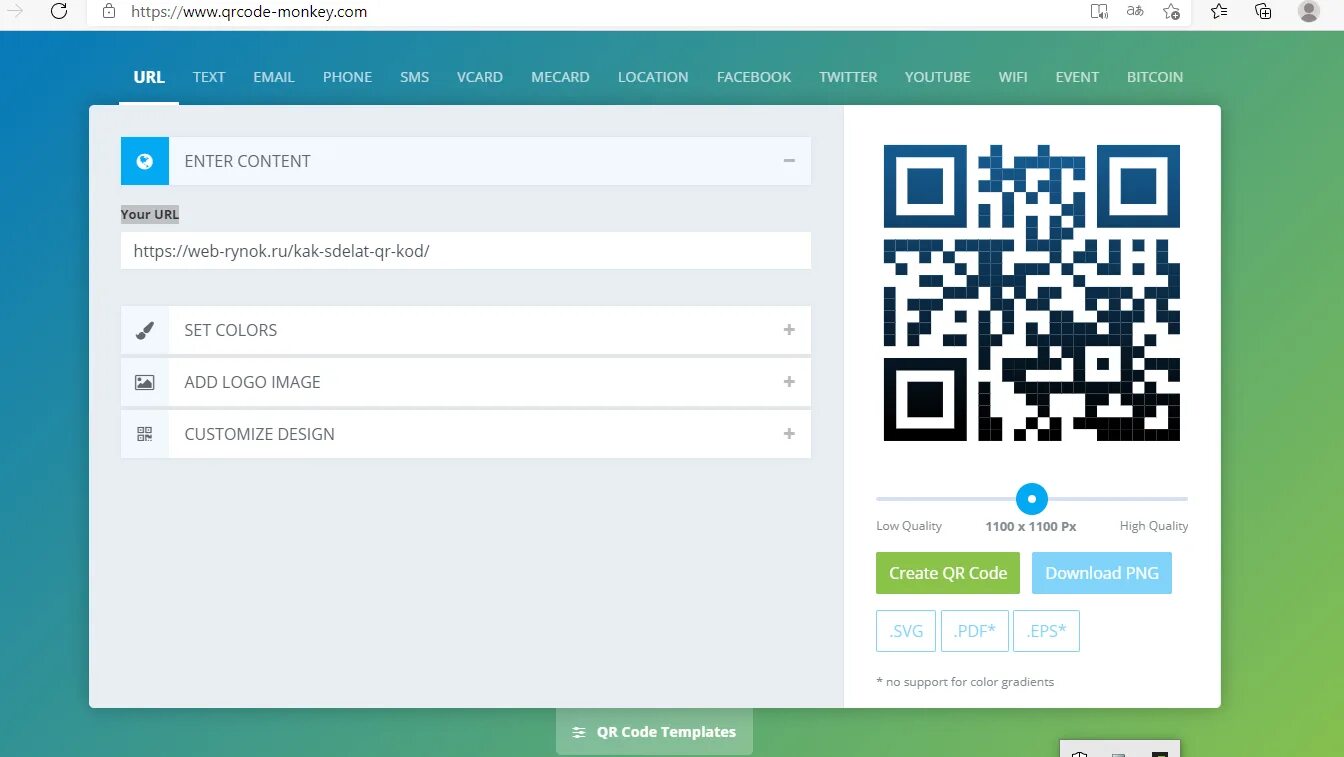This screenshot has width=1344, height=757.
Task: Open the FACEBOOK tab
Action: [x=754, y=77]
